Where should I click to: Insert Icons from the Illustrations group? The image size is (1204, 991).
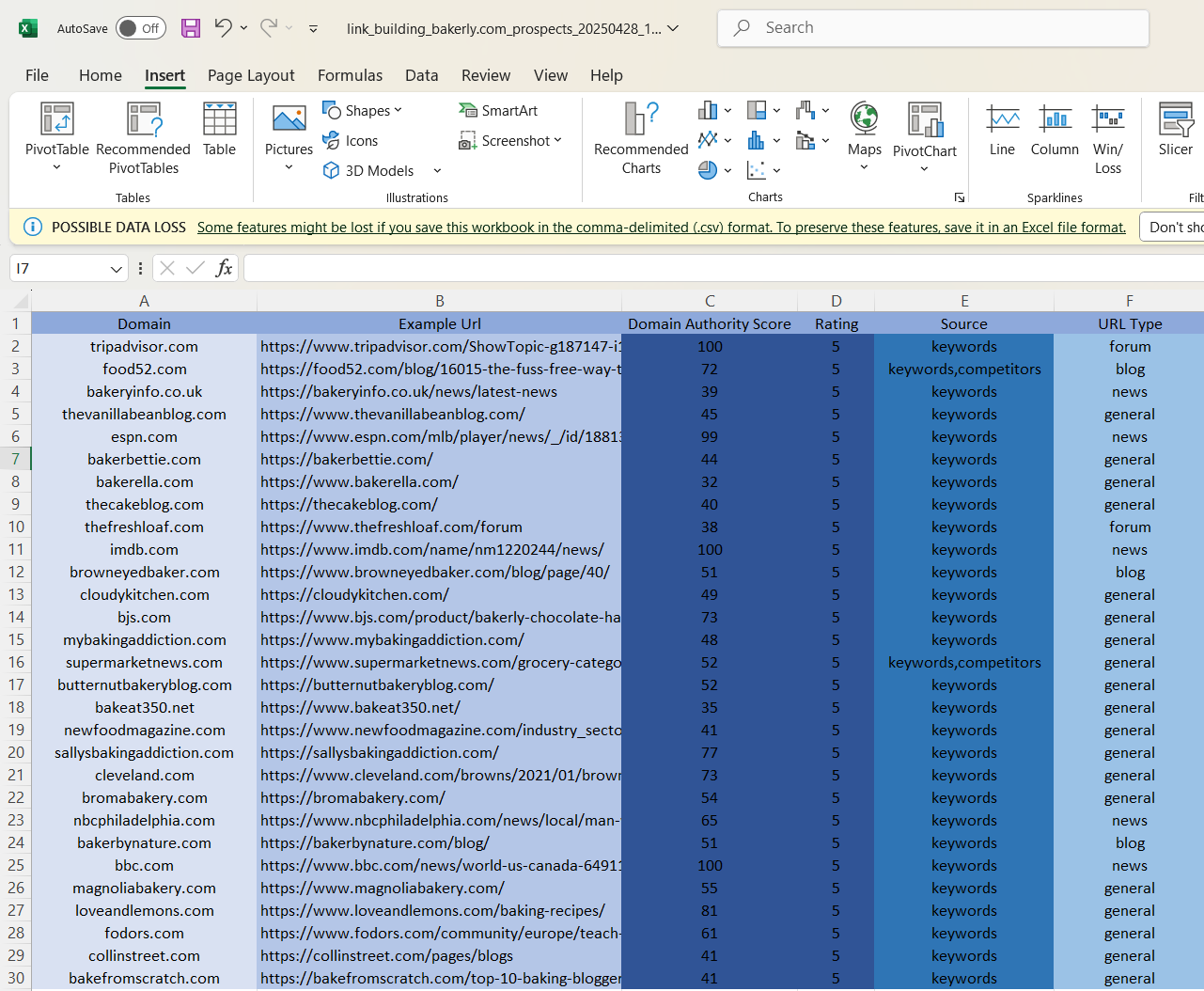(350, 140)
